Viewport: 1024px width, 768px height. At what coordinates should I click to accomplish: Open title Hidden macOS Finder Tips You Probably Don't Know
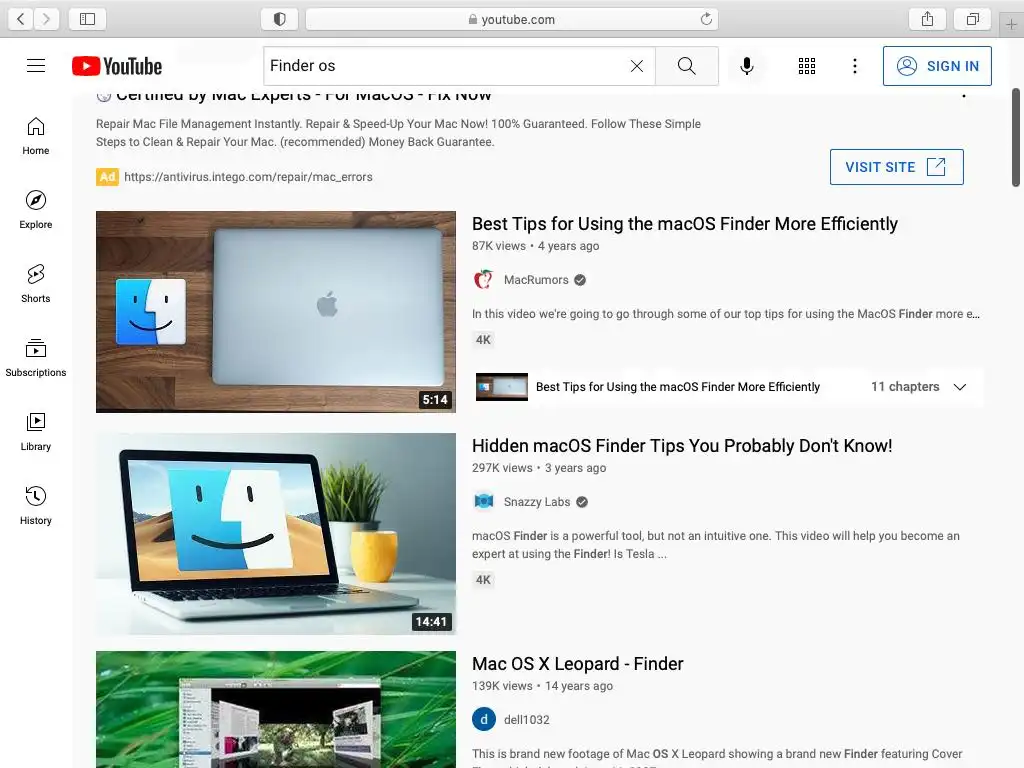pyautogui.click(x=682, y=446)
